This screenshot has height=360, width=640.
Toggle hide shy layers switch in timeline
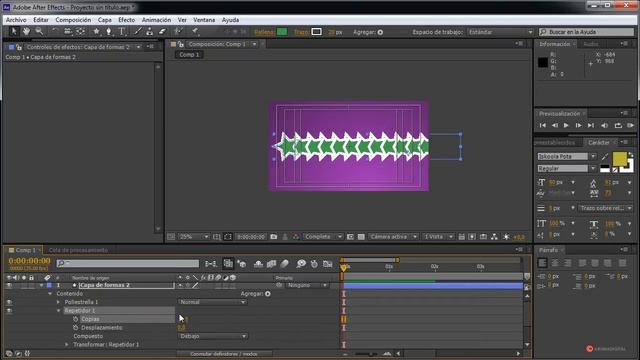point(258,264)
